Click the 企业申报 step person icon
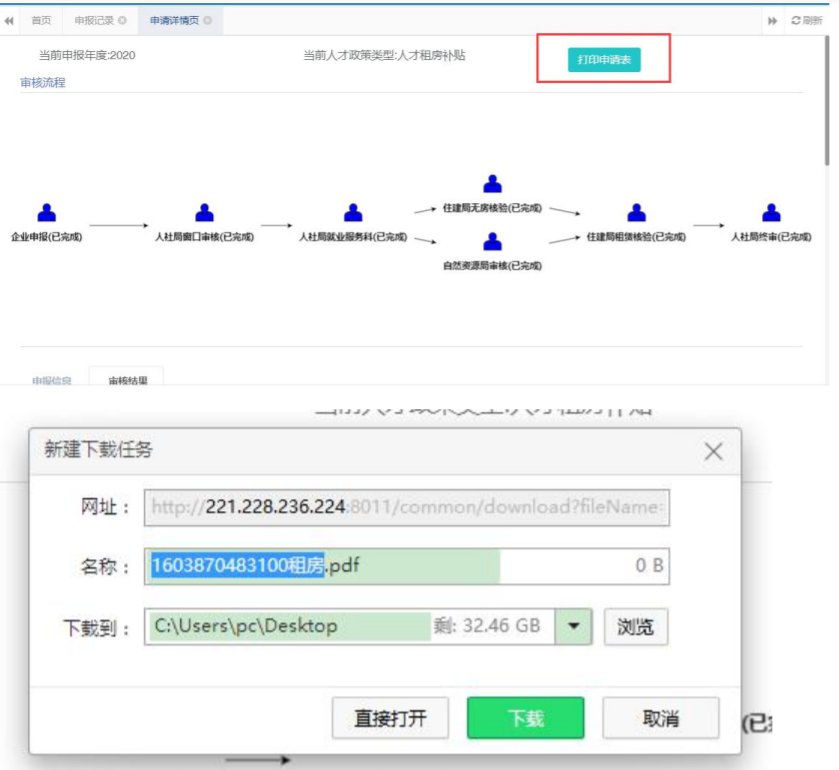Screen dimensions: 839x770 [x=46, y=213]
